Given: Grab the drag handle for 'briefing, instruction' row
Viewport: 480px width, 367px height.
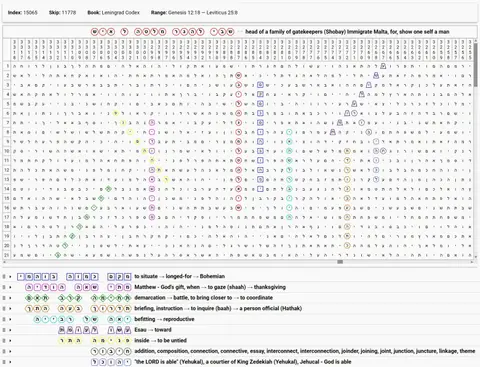Looking at the screenshot, I should [4, 308].
